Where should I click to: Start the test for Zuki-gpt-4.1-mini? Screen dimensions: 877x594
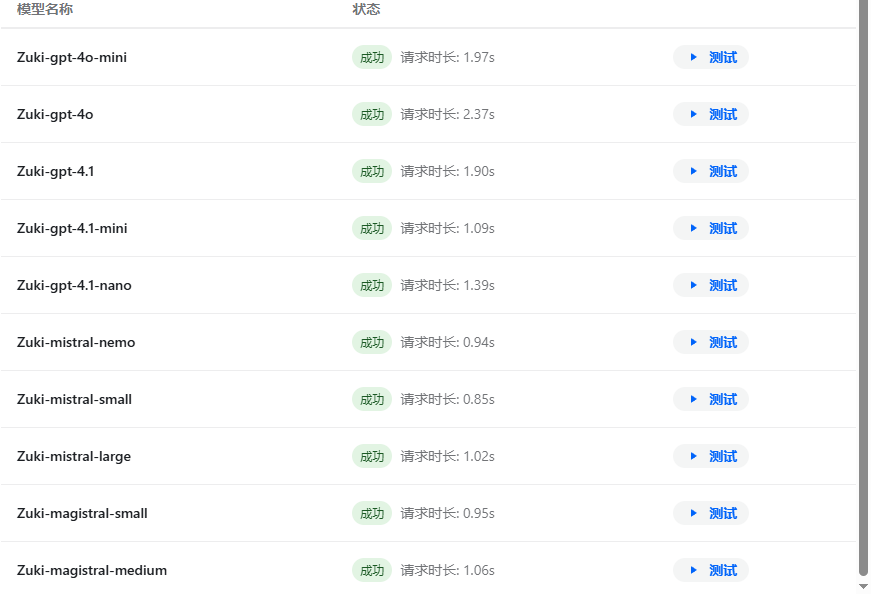[x=710, y=228]
